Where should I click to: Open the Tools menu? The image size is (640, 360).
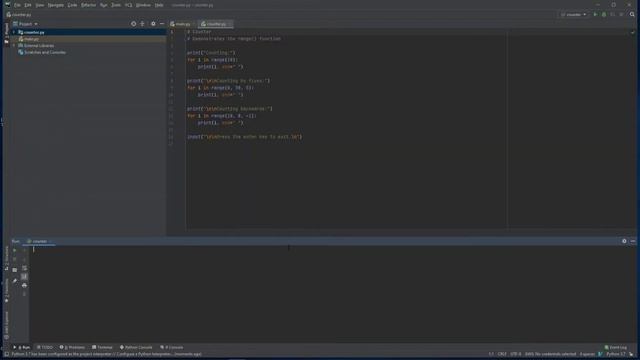click(x=116, y=5)
